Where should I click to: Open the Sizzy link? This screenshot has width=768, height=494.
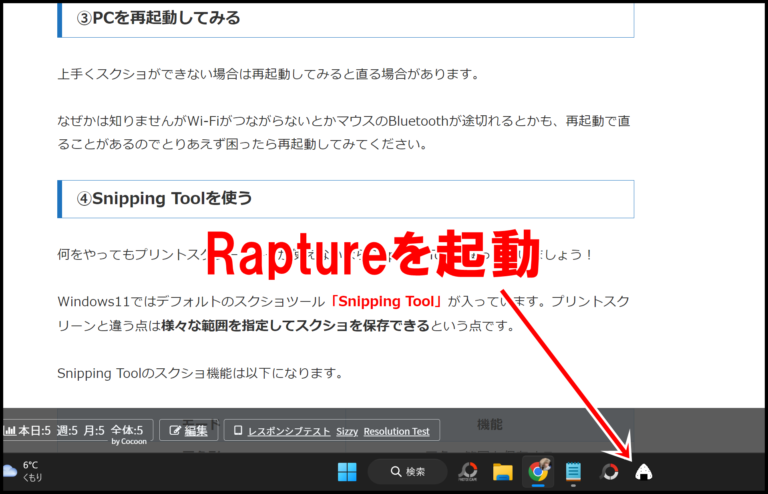[x=347, y=431]
